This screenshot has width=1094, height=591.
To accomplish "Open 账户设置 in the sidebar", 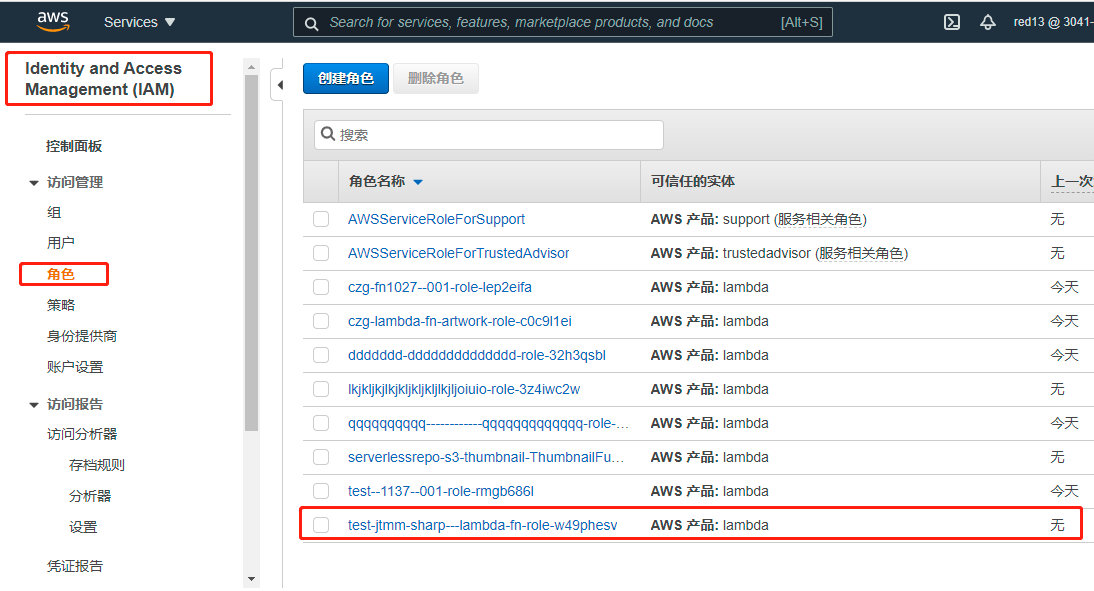I will click(x=75, y=367).
